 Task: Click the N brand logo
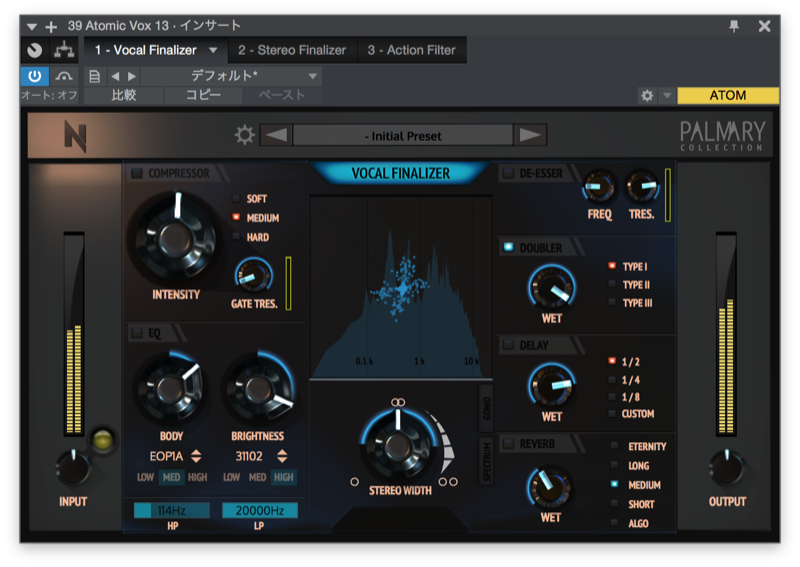pyautogui.click(x=75, y=136)
